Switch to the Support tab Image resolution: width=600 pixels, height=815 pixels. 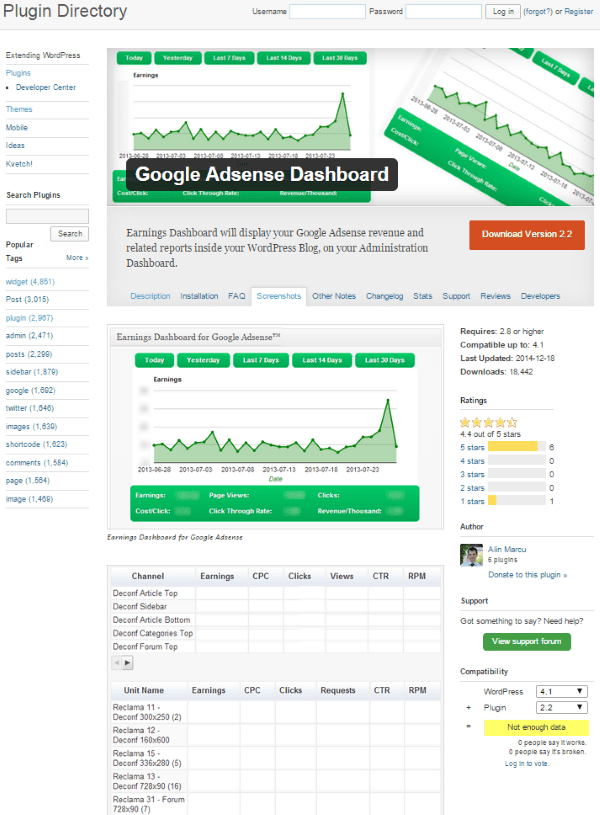point(456,296)
